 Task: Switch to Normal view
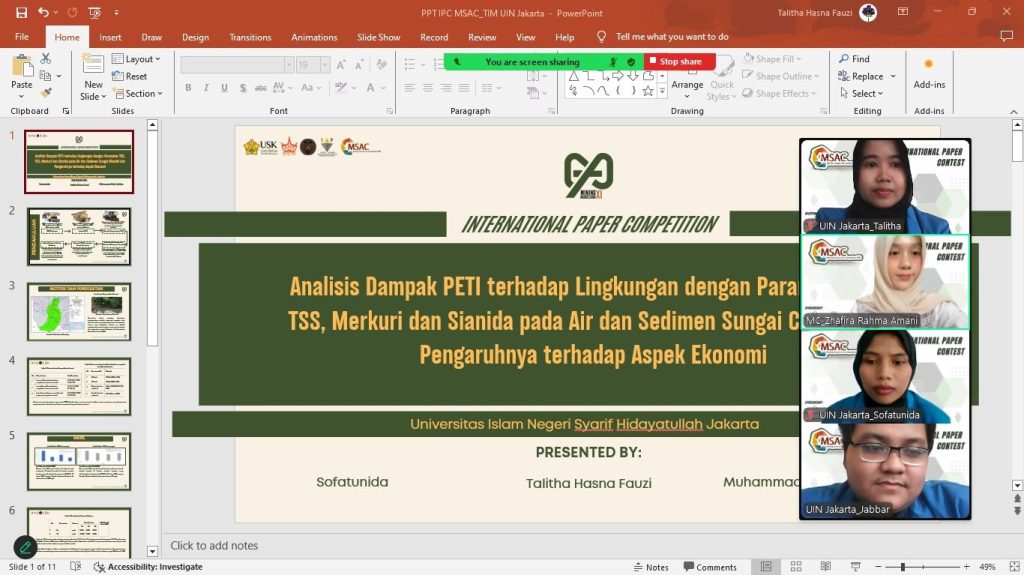pos(766,567)
